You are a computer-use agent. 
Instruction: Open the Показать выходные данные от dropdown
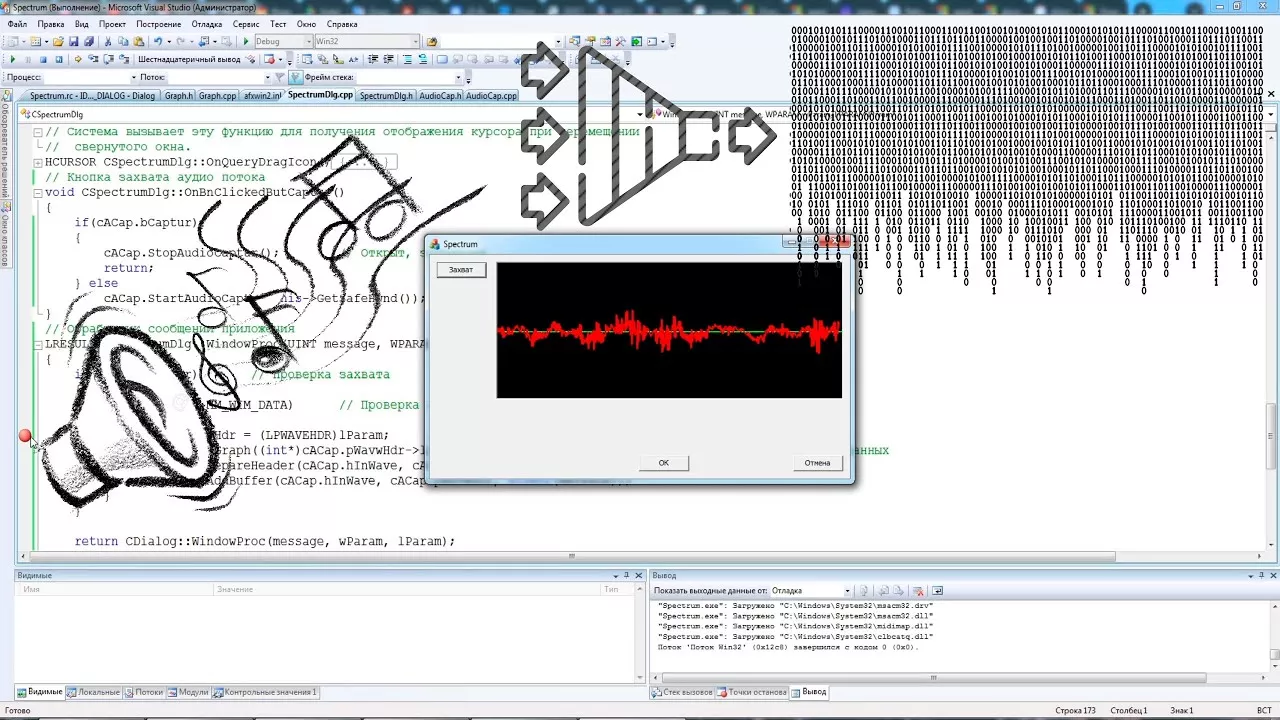tap(848, 591)
